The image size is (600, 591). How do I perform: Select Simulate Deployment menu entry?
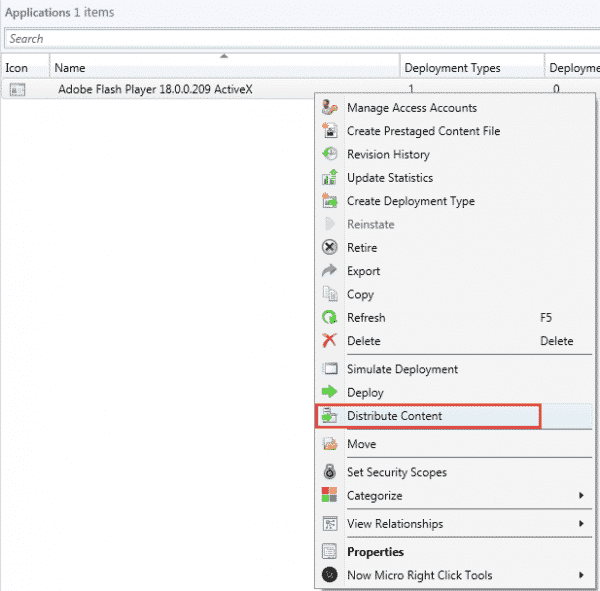tap(402, 369)
